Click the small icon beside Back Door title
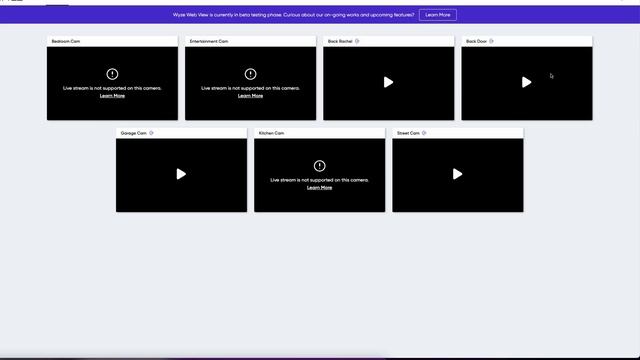 click(x=491, y=41)
